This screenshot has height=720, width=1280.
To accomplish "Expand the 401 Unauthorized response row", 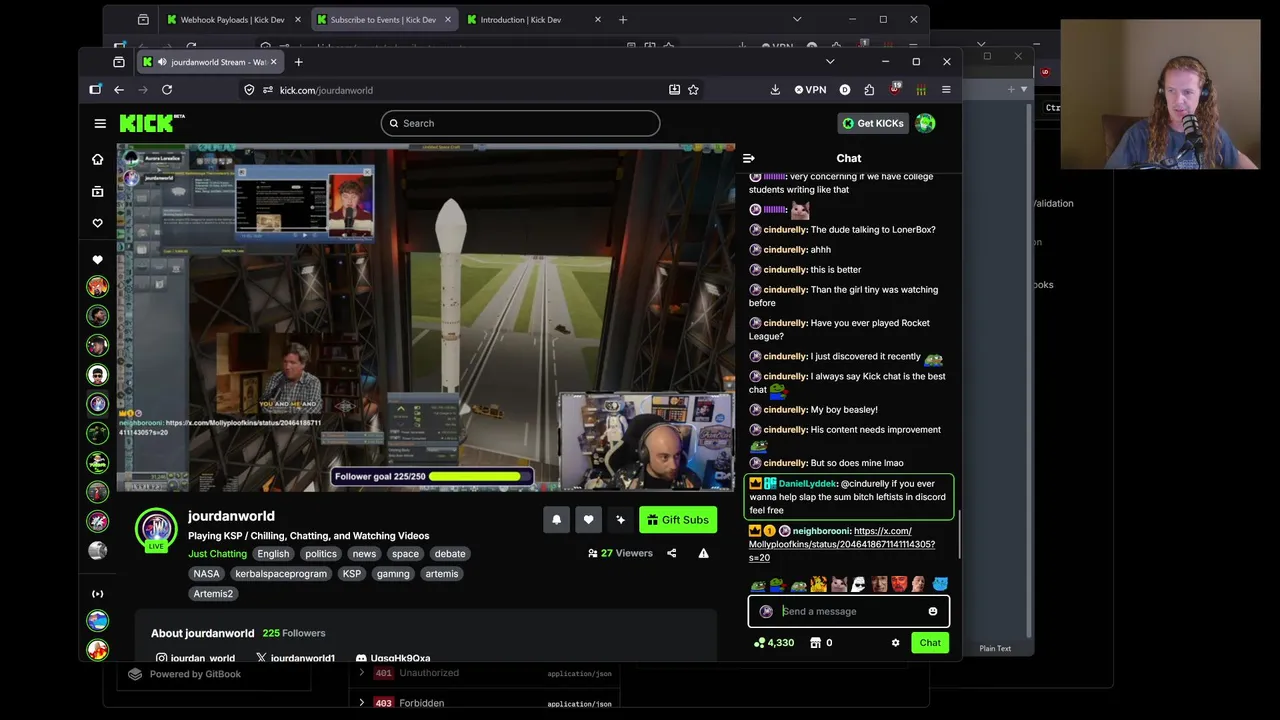I will coord(485,673).
